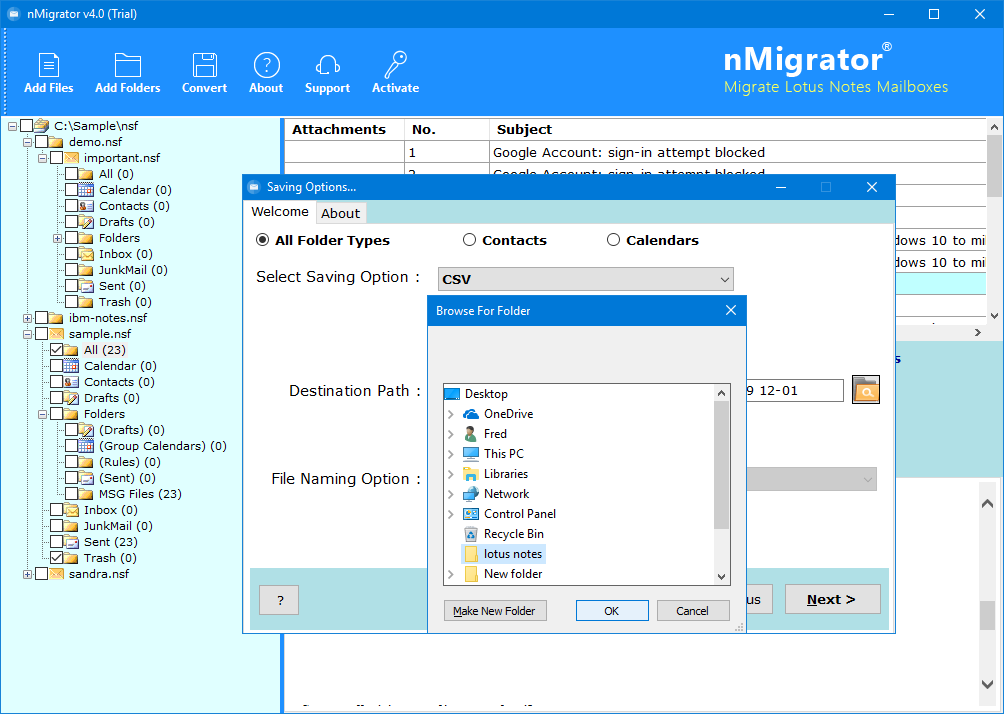1004x714 pixels.
Task: Check the sandra.nsf checkbox
Action: pyautogui.click(x=42, y=574)
